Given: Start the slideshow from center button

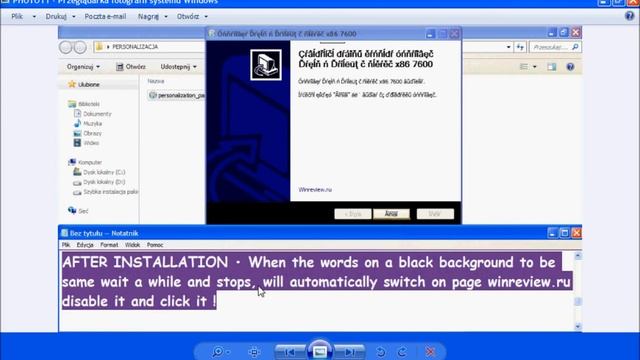Looking at the screenshot, I should click(320, 351).
